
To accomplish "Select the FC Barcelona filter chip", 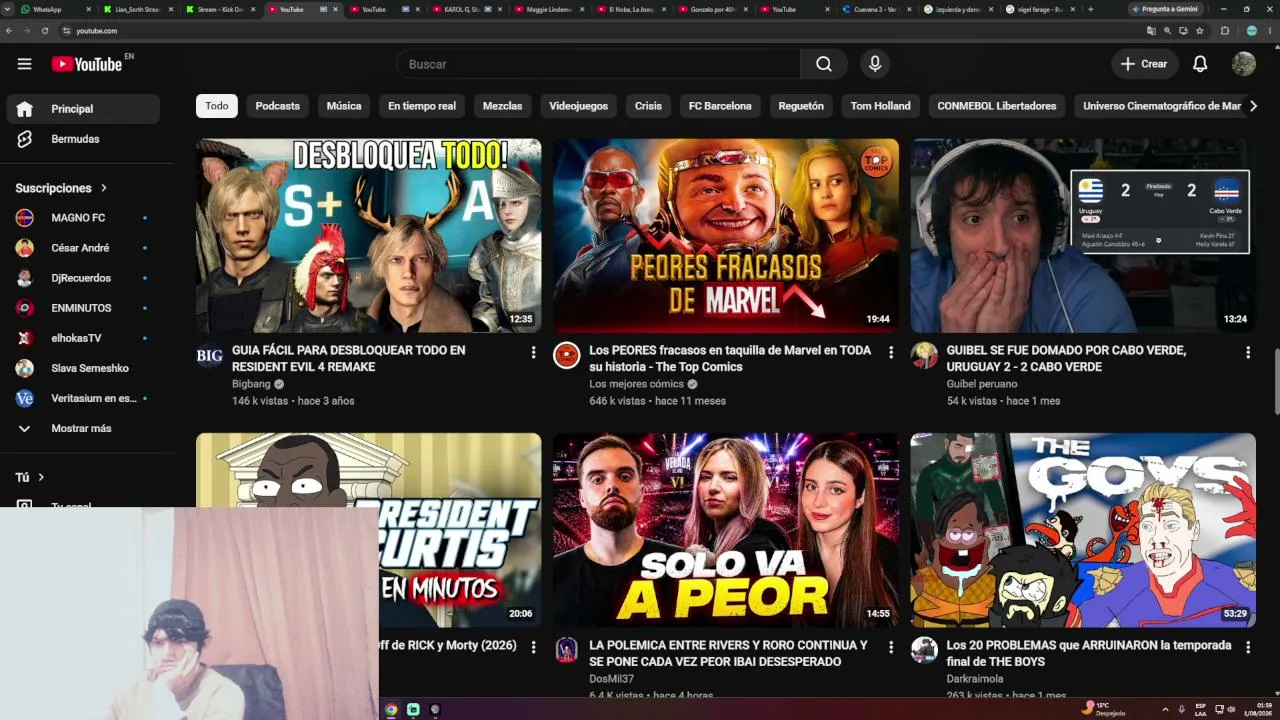I will [x=720, y=106].
